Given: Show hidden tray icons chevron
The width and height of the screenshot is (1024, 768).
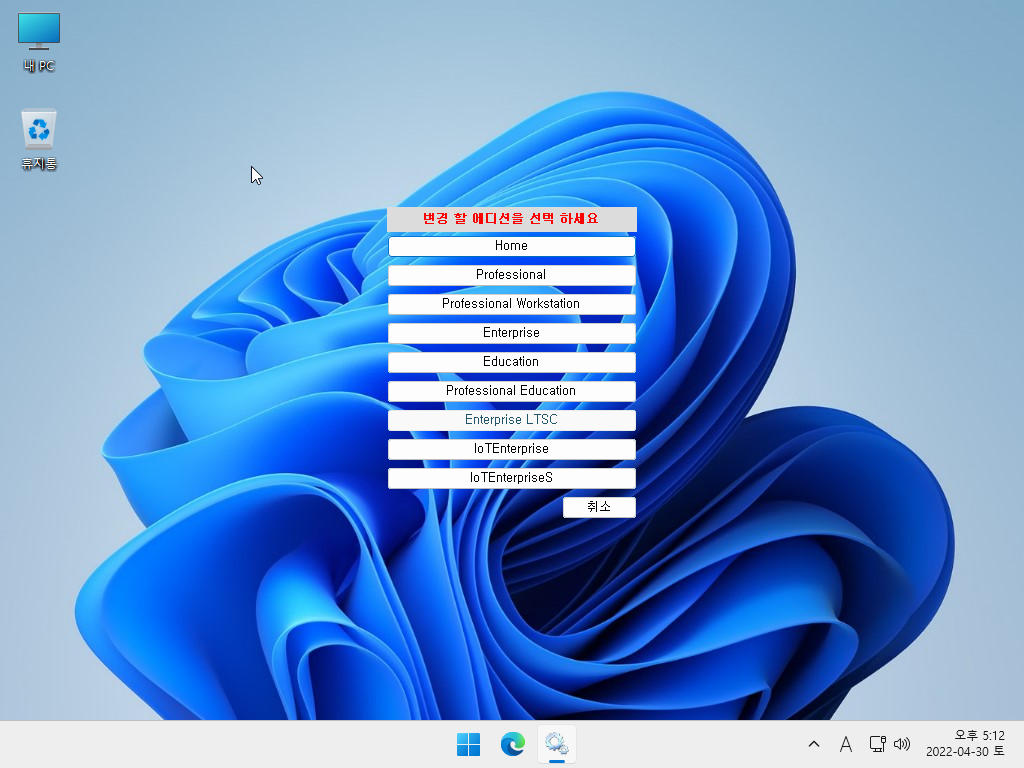Looking at the screenshot, I should [814, 744].
